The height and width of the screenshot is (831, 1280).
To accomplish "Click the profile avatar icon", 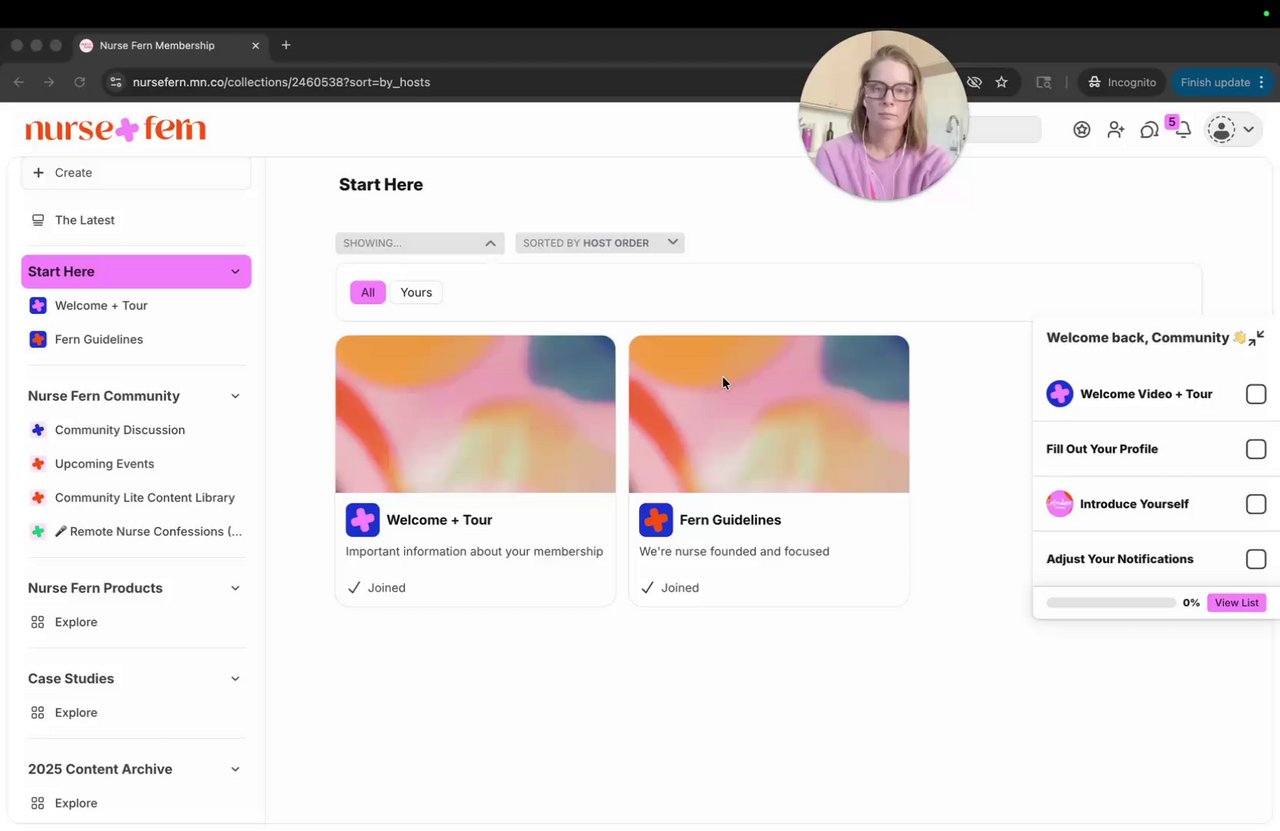I will pyautogui.click(x=1221, y=129).
